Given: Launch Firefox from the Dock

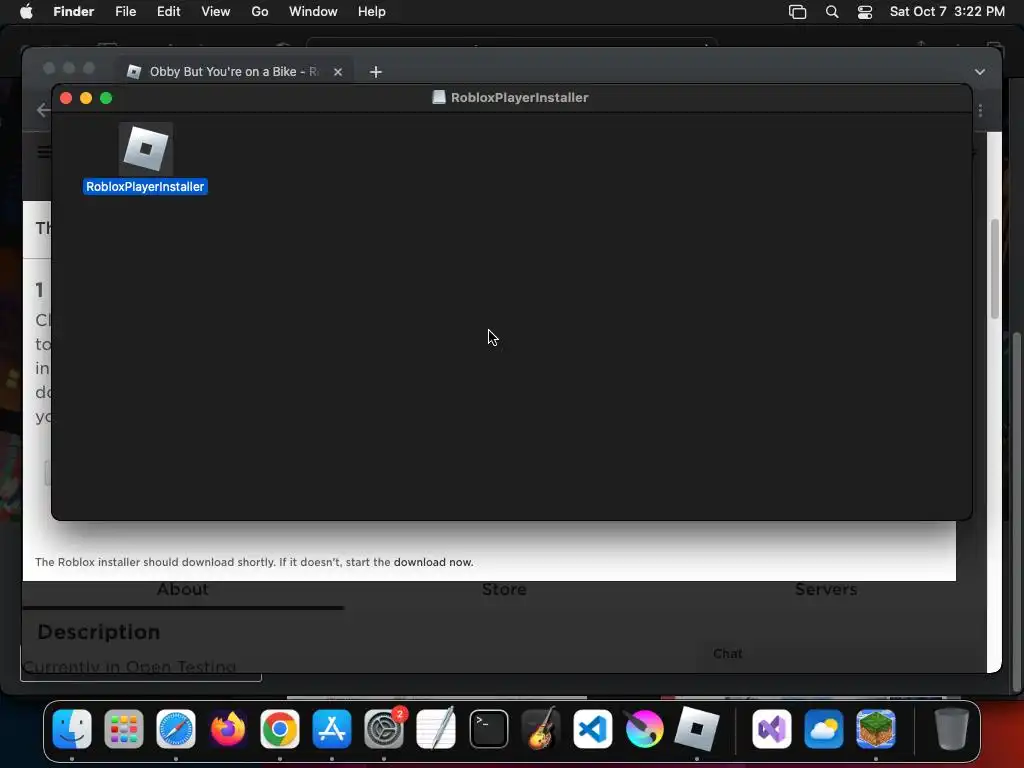Looking at the screenshot, I should coord(228,729).
